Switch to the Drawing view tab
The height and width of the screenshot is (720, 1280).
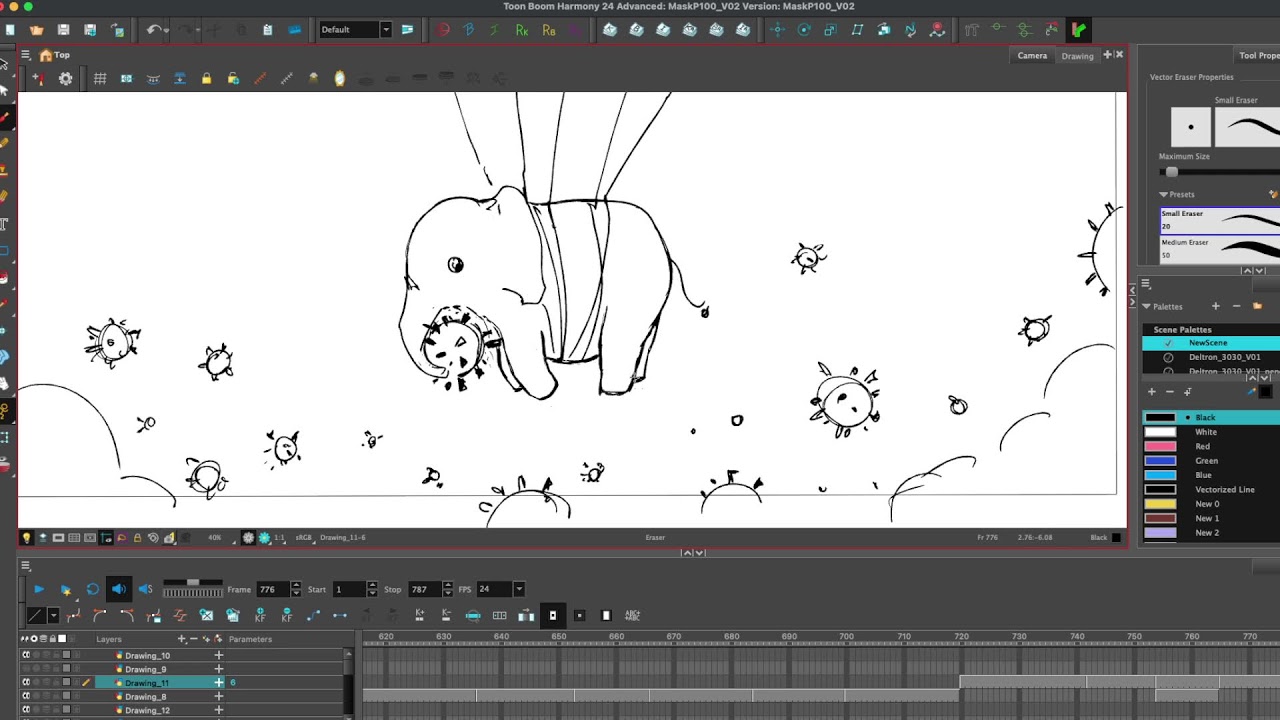click(x=1077, y=56)
